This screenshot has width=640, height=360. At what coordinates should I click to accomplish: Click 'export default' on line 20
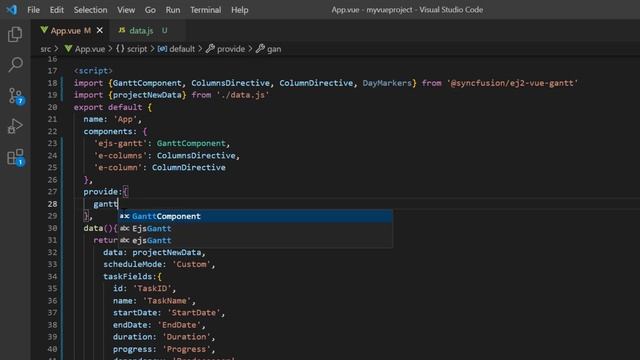(x=108, y=107)
